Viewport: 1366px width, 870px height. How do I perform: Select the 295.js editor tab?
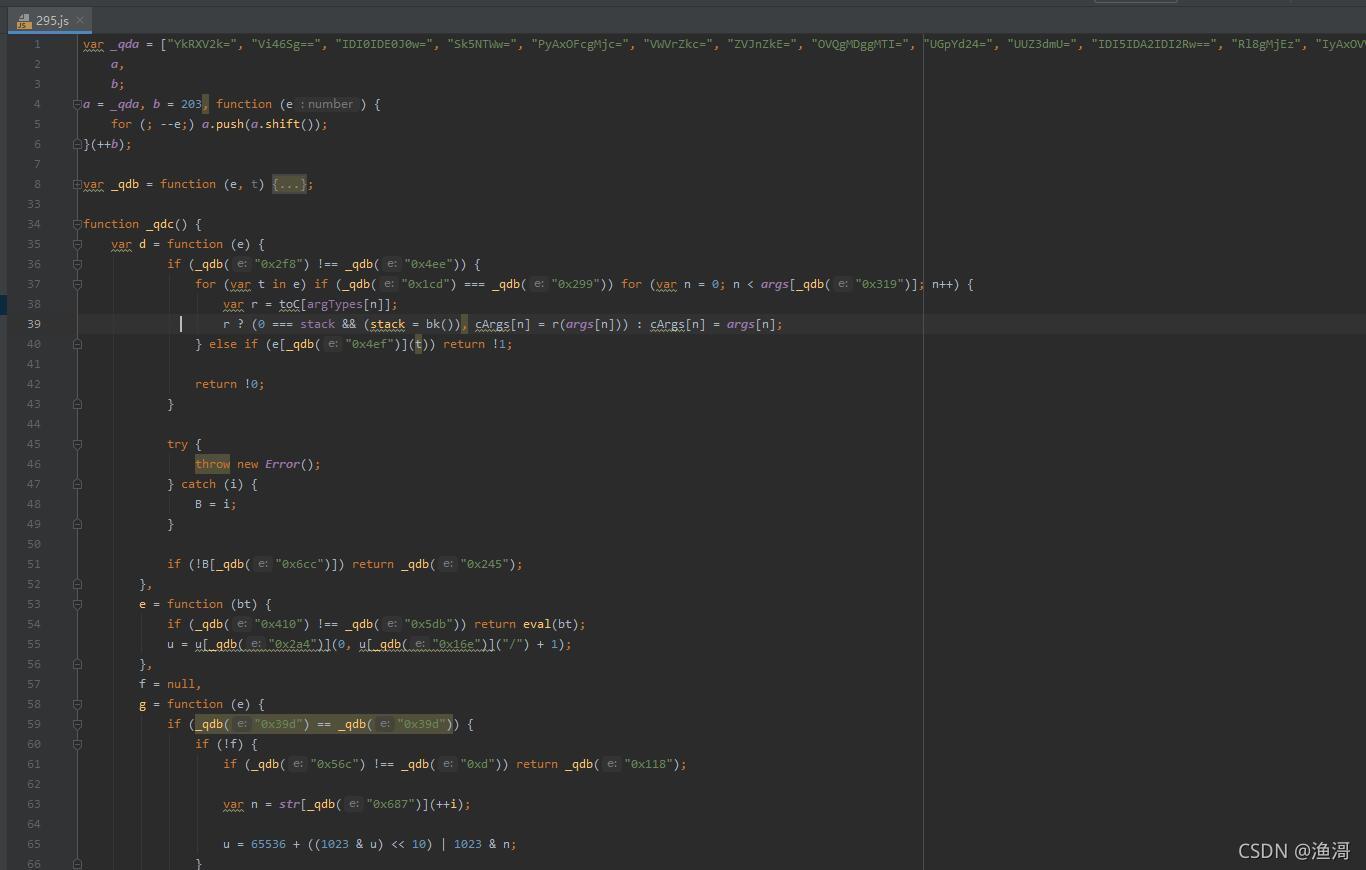coord(50,20)
